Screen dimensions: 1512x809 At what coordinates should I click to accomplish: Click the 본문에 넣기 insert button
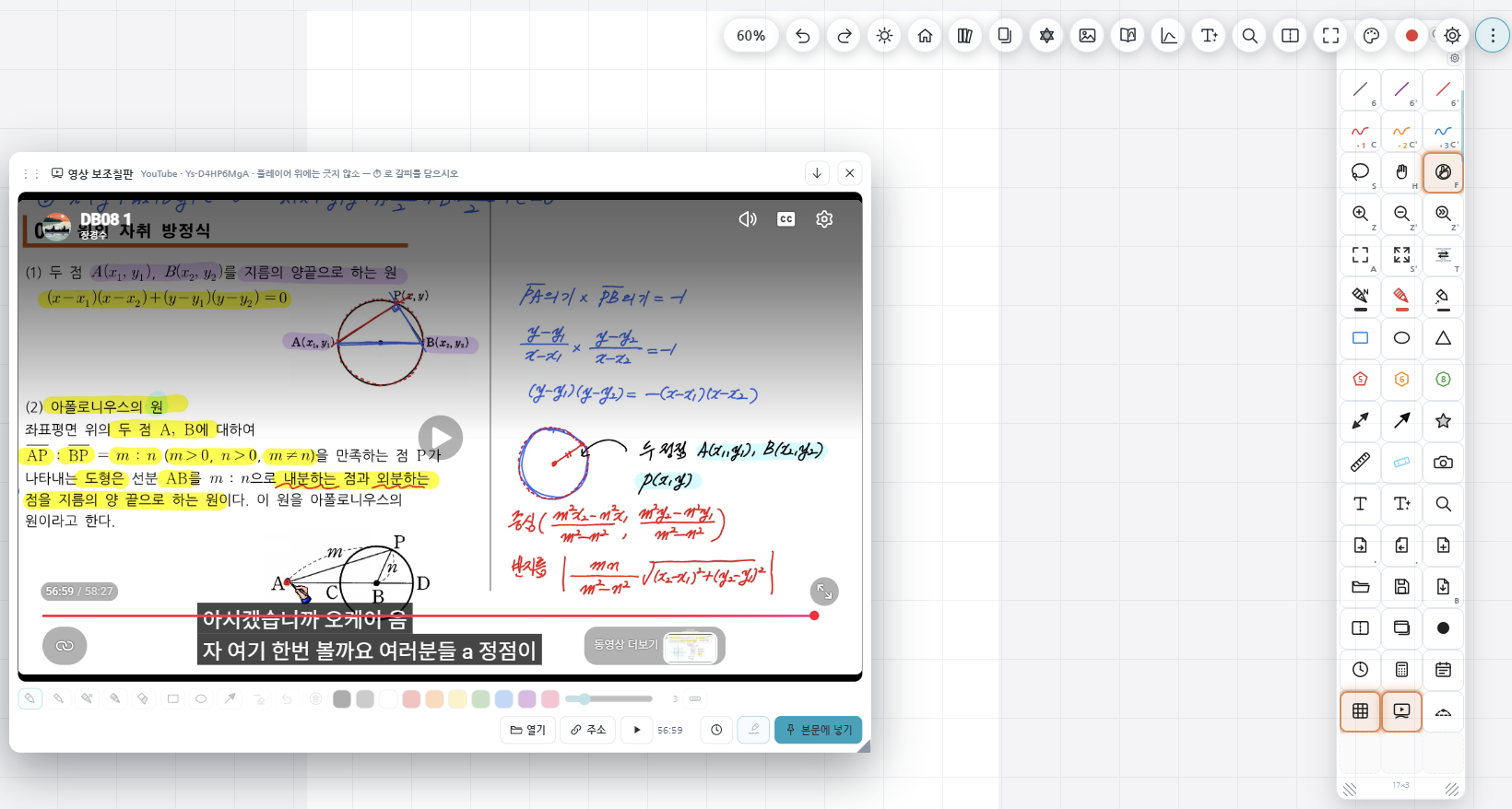(x=819, y=730)
